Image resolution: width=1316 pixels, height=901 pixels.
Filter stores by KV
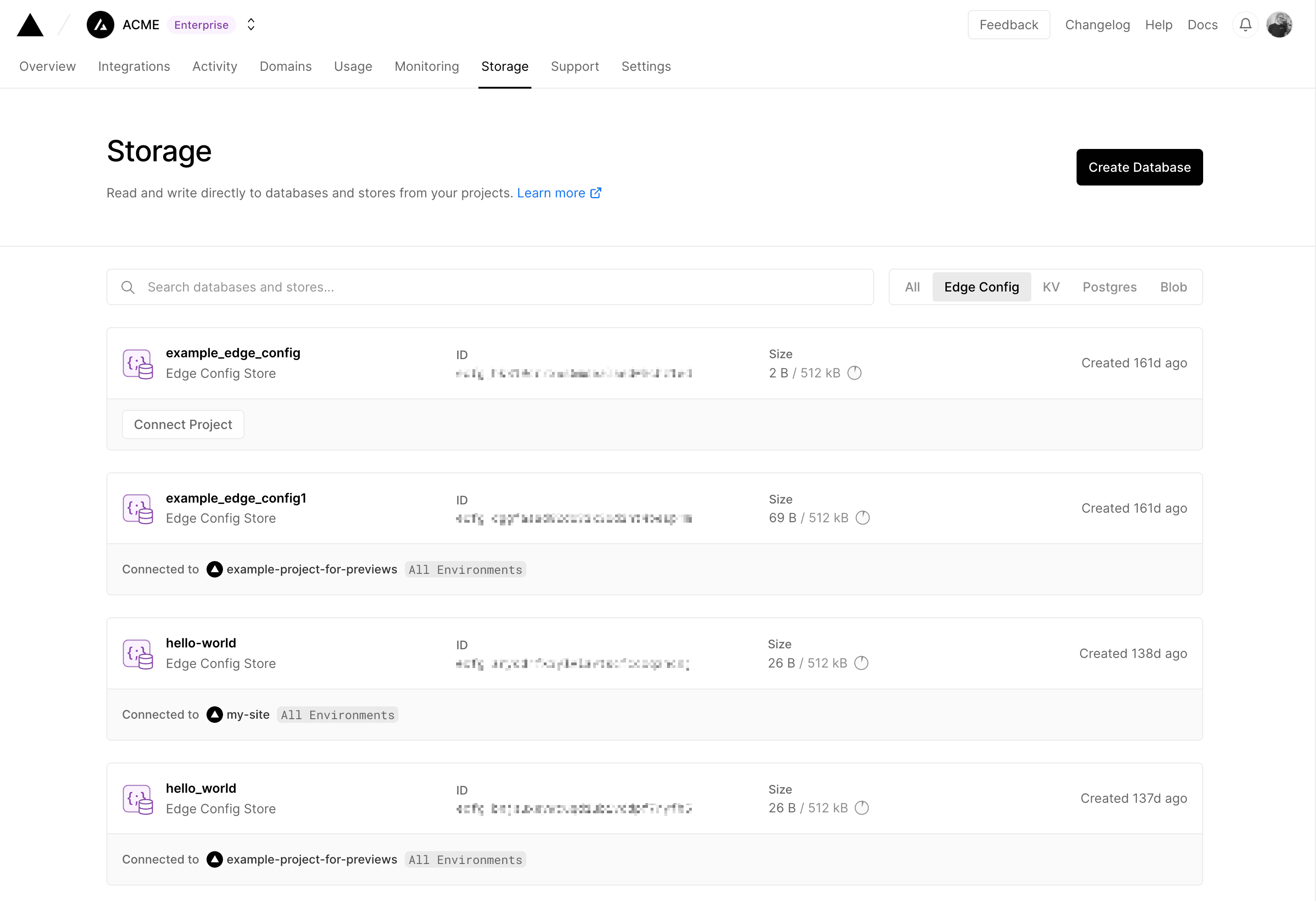click(x=1051, y=287)
